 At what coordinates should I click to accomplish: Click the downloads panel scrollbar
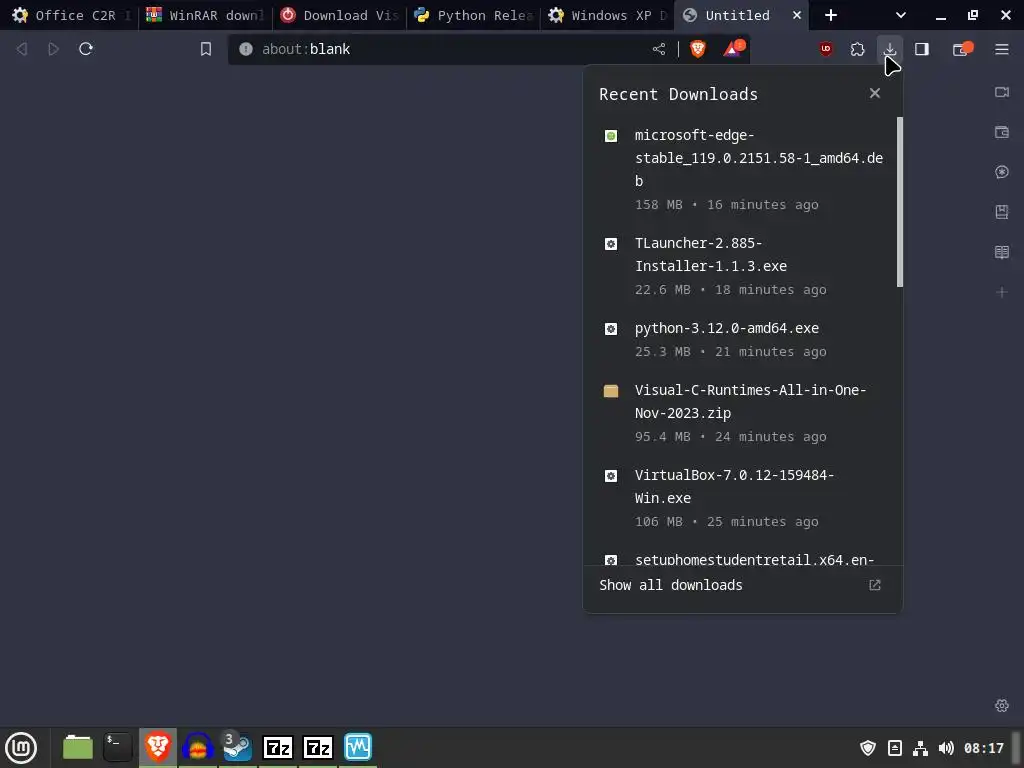900,202
